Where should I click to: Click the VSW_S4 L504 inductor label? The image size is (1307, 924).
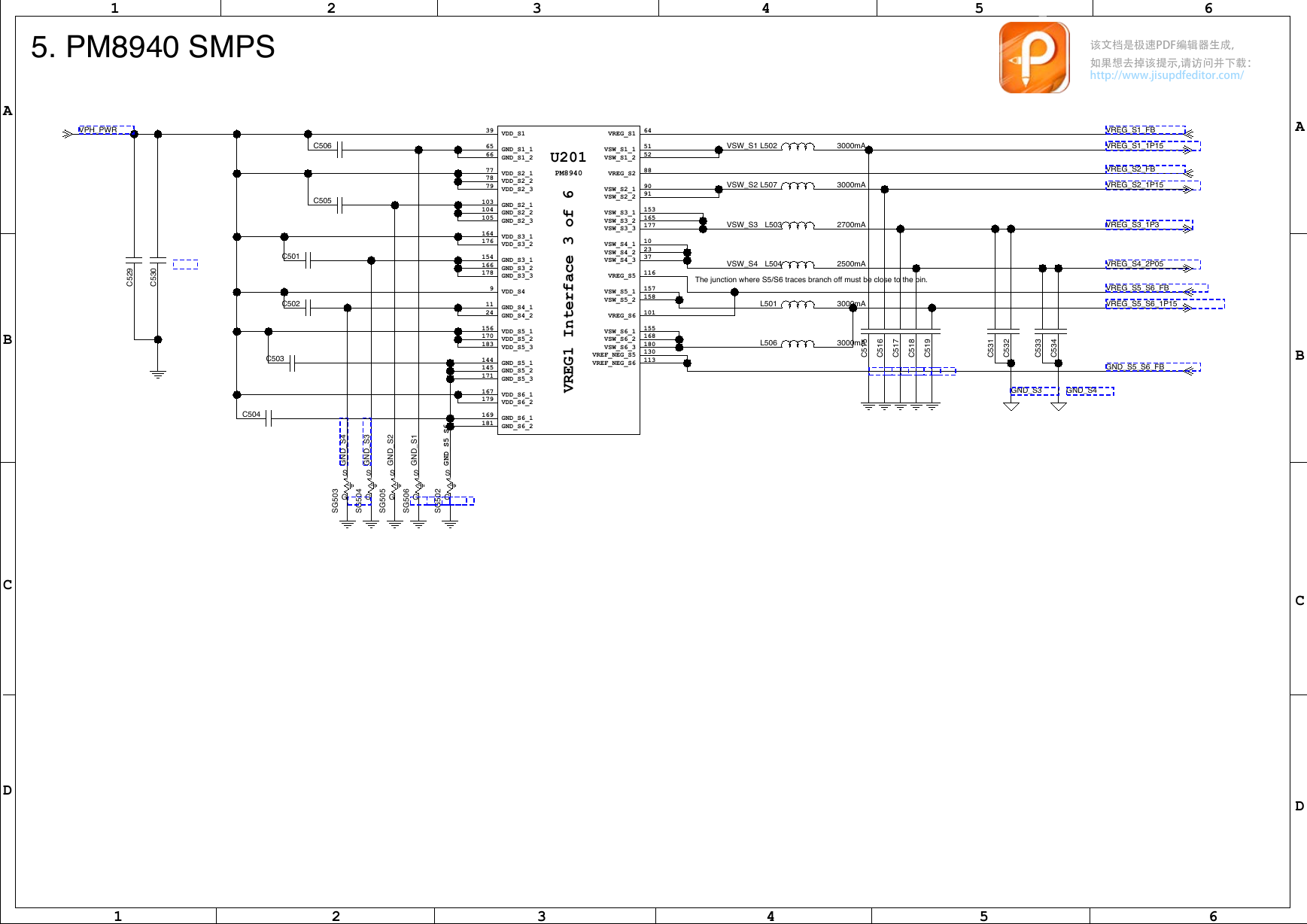tap(754, 264)
